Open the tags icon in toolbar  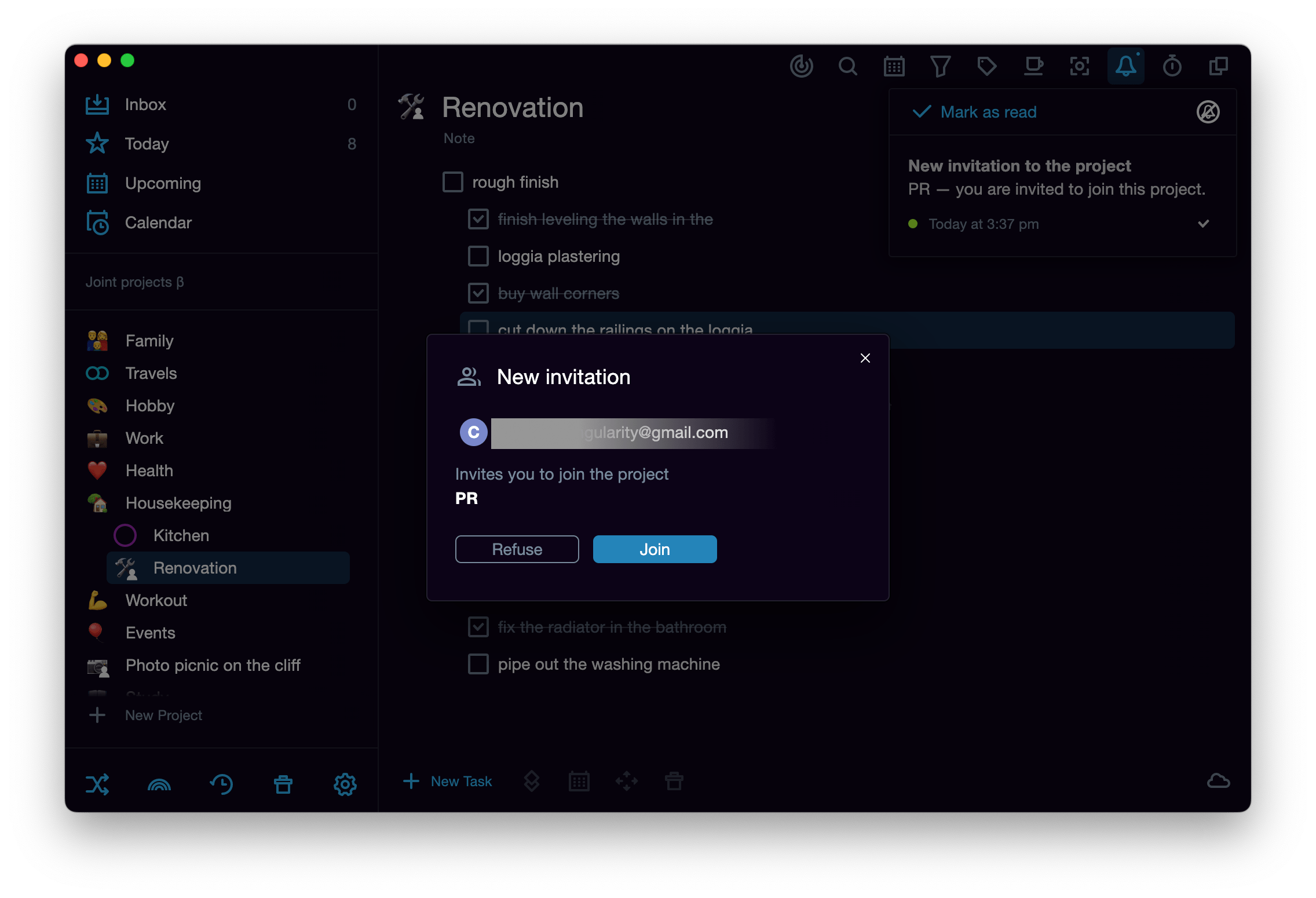coord(986,66)
